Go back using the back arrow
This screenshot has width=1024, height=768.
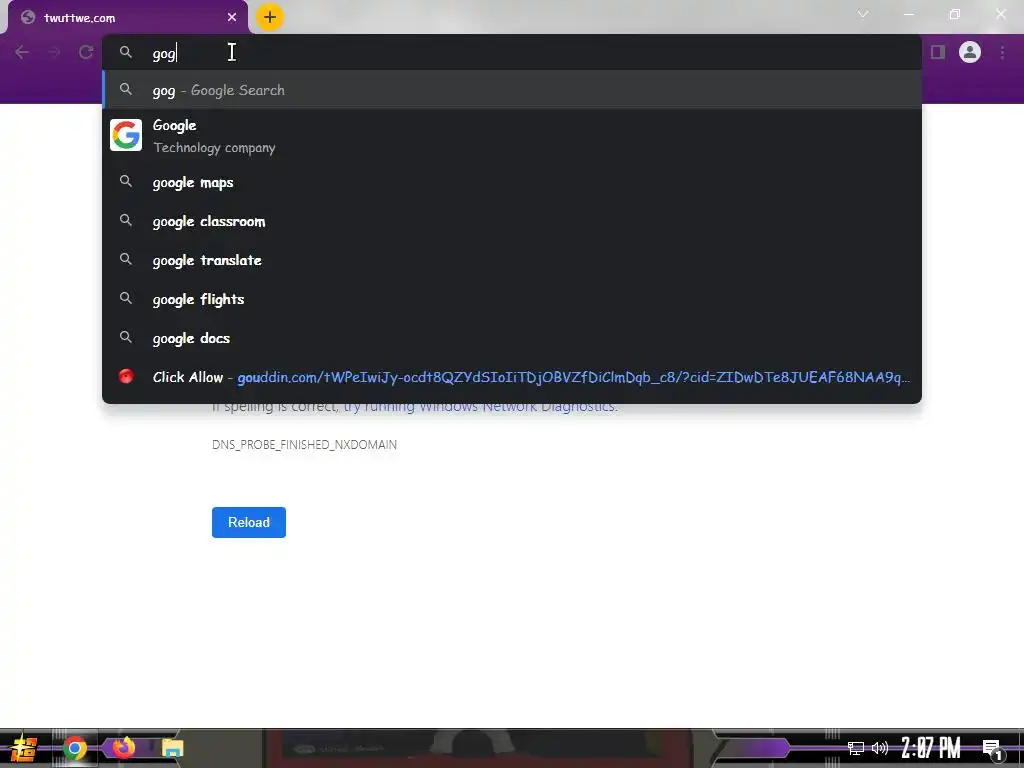22,52
